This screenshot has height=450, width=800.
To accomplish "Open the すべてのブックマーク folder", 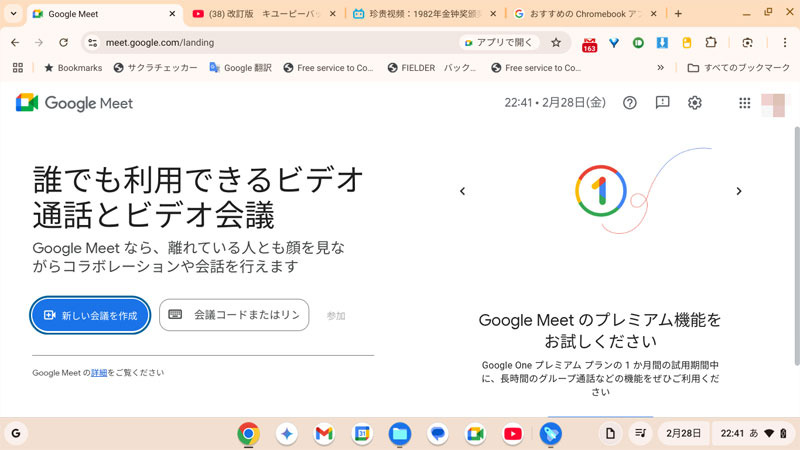I will coord(739,68).
